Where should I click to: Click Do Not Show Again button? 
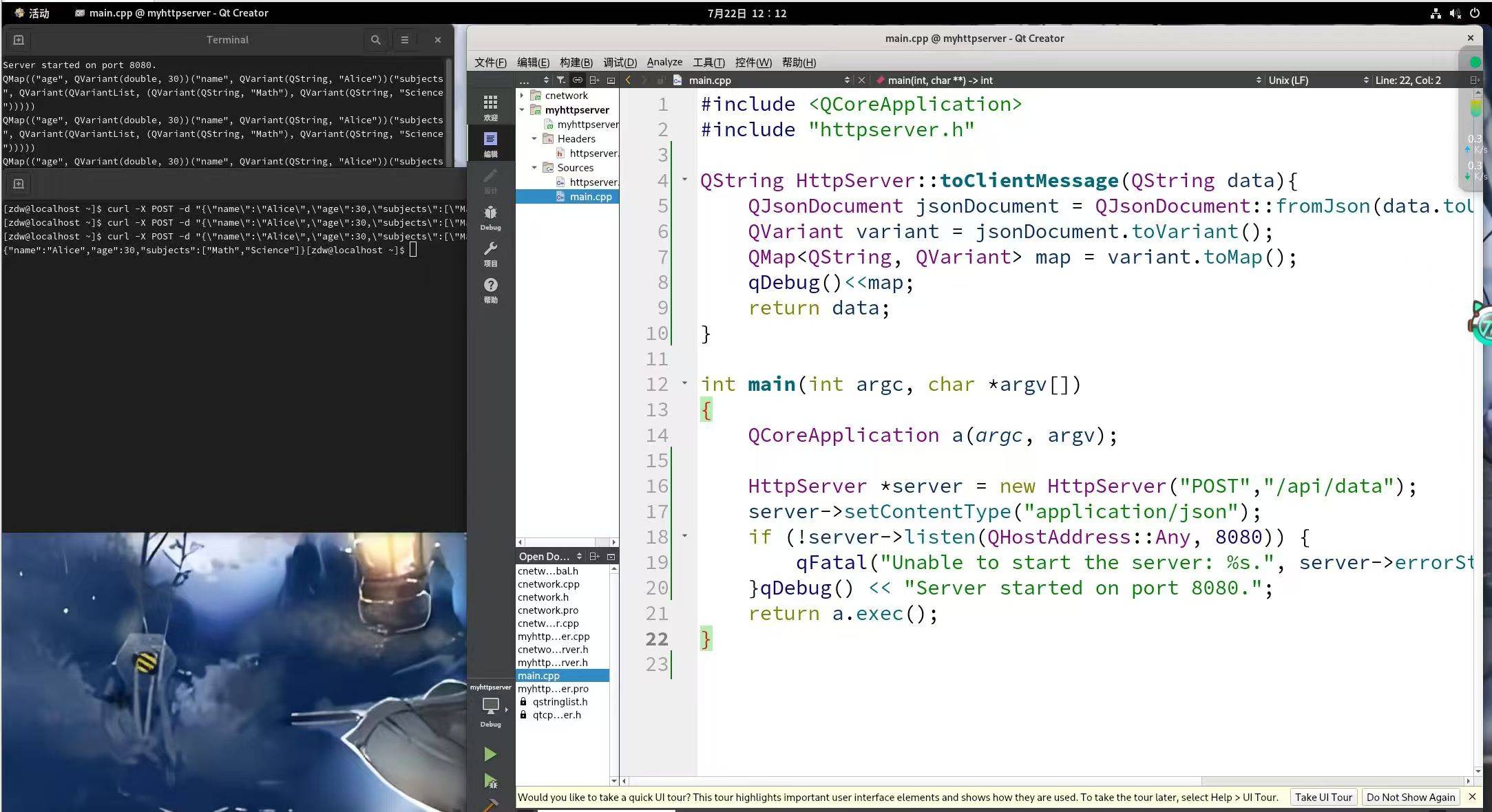[1410, 797]
